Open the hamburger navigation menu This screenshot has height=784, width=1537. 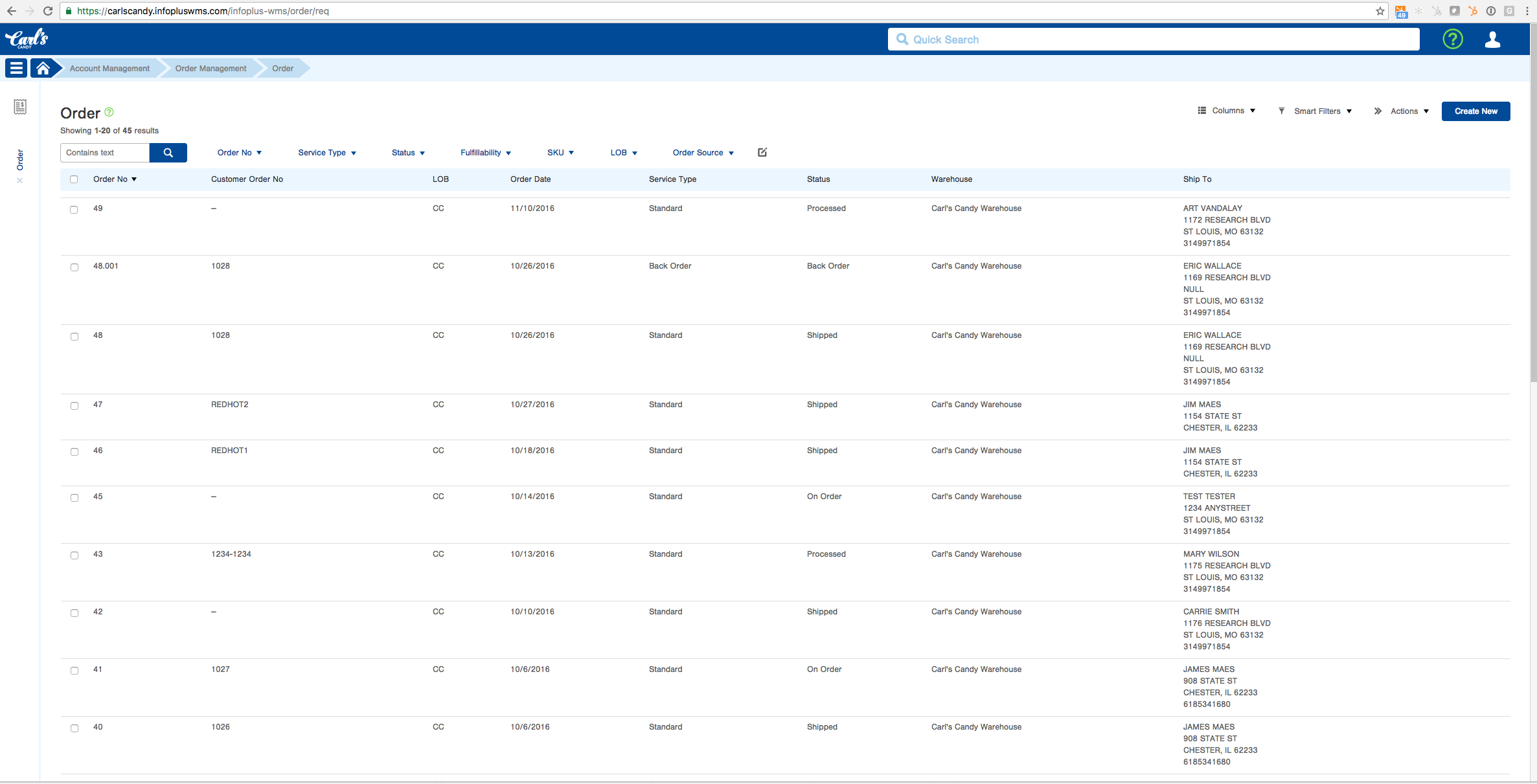(16, 68)
